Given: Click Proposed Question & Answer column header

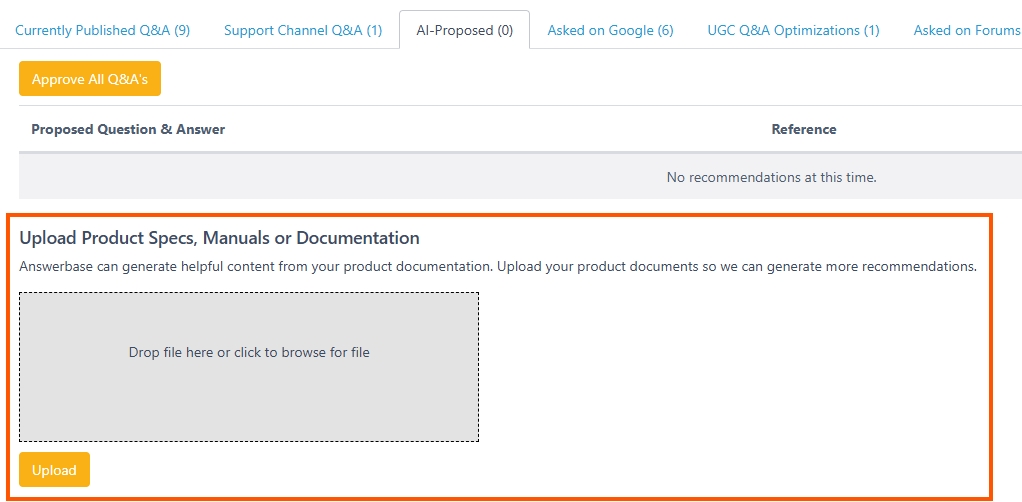Looking at the screenshot, I should point(128,129).
